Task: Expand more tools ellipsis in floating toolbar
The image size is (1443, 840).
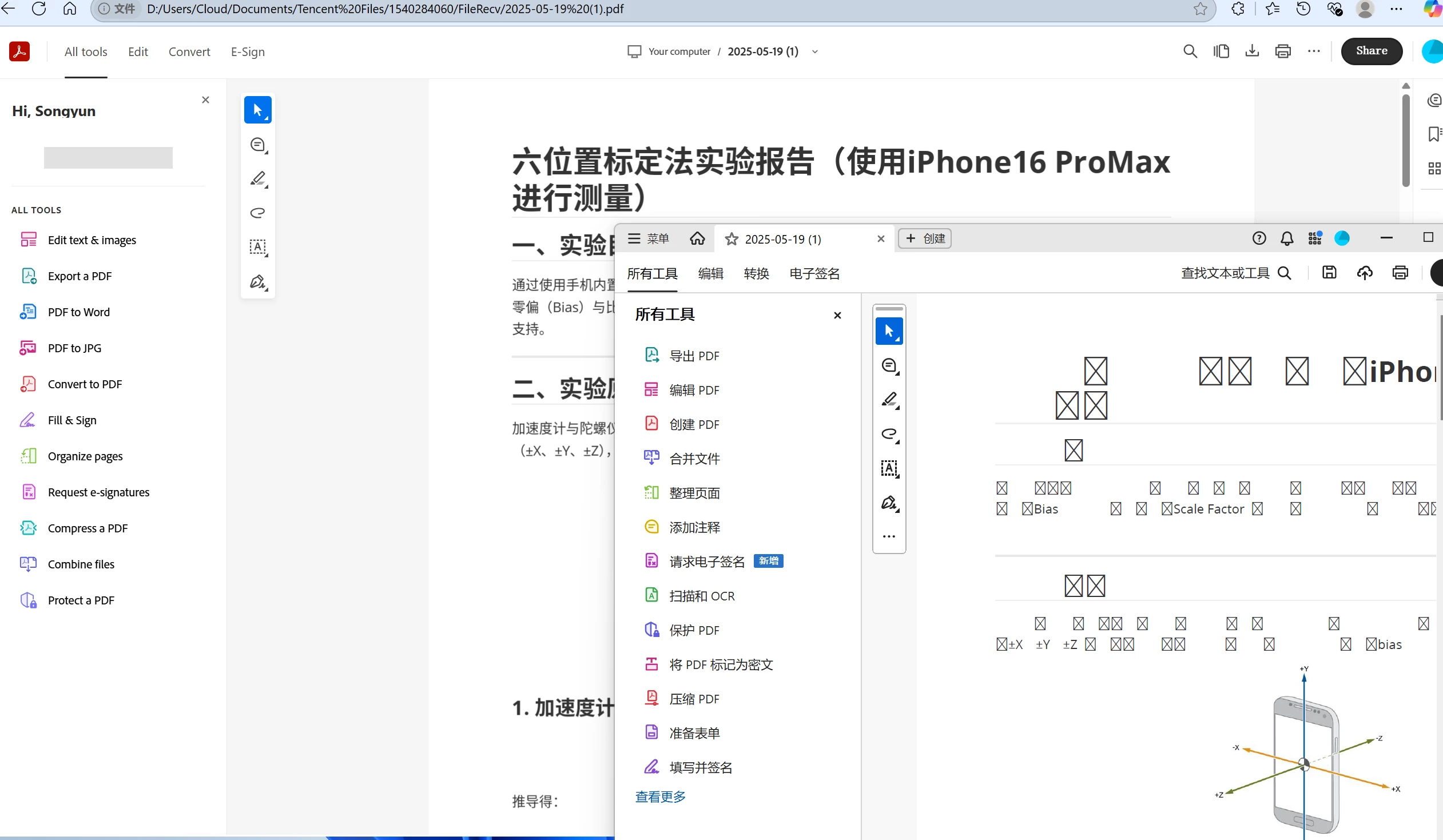Action: (x=889, y=536)
